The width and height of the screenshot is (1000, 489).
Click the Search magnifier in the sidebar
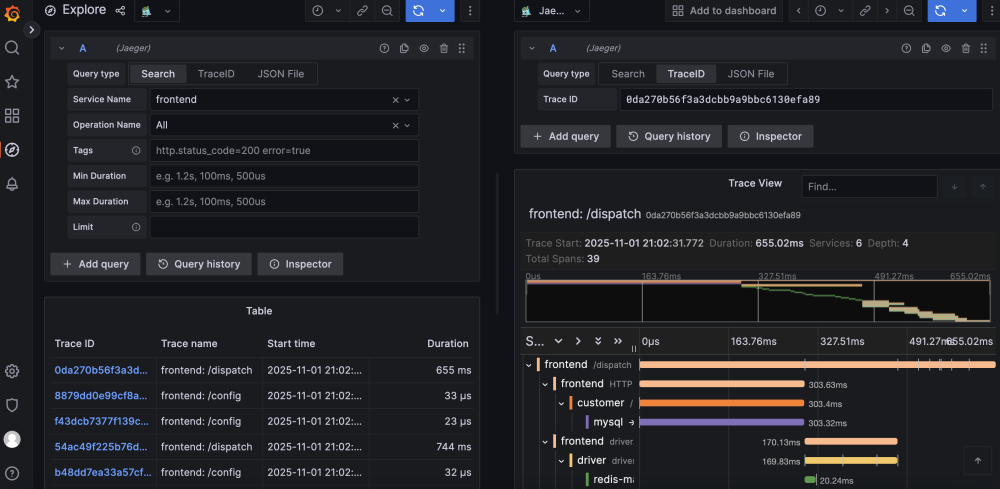point(12,48)
